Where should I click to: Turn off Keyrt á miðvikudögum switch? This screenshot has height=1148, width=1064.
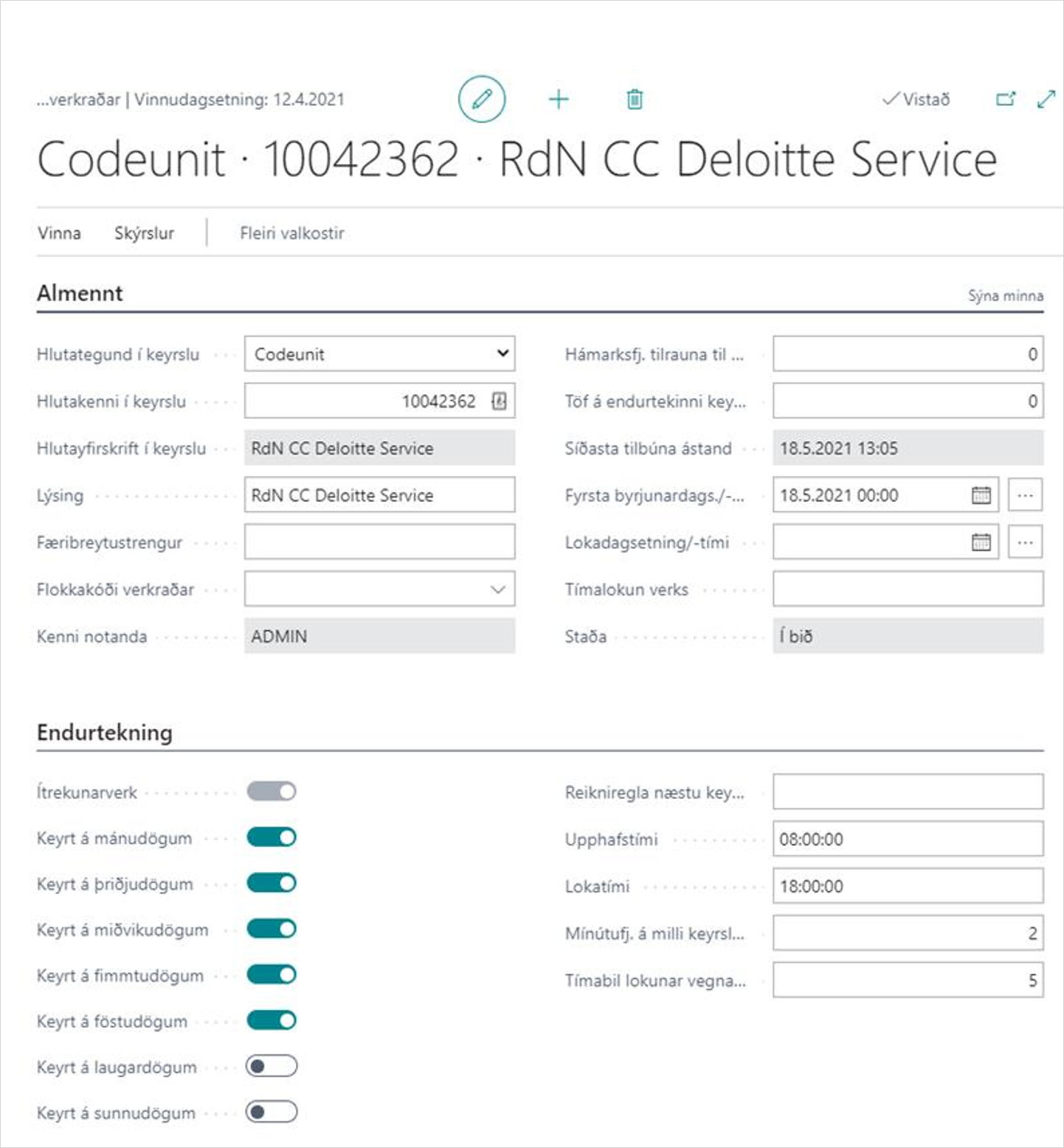[x=272, y=929]
